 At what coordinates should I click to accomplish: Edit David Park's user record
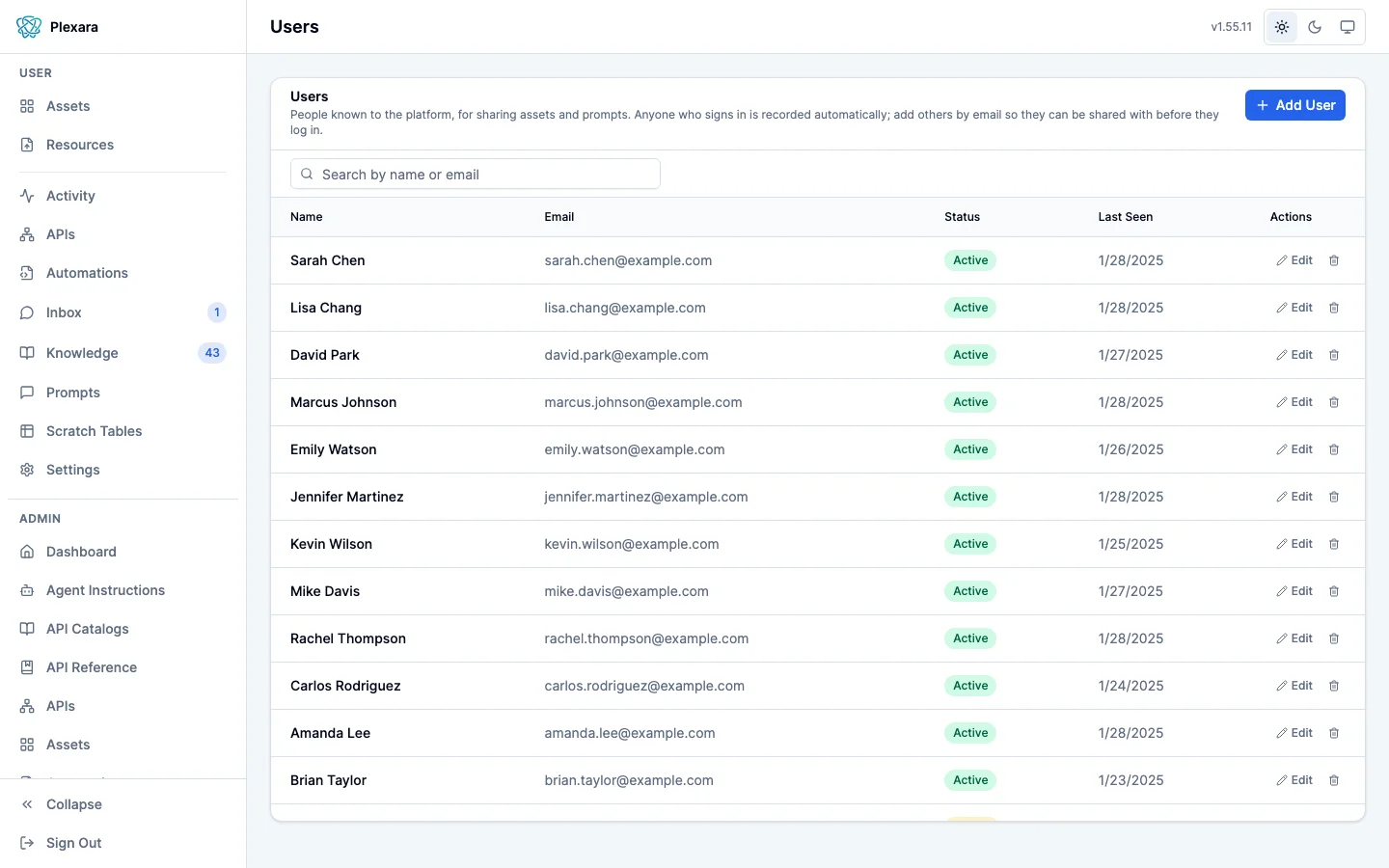pos(1294,355)
